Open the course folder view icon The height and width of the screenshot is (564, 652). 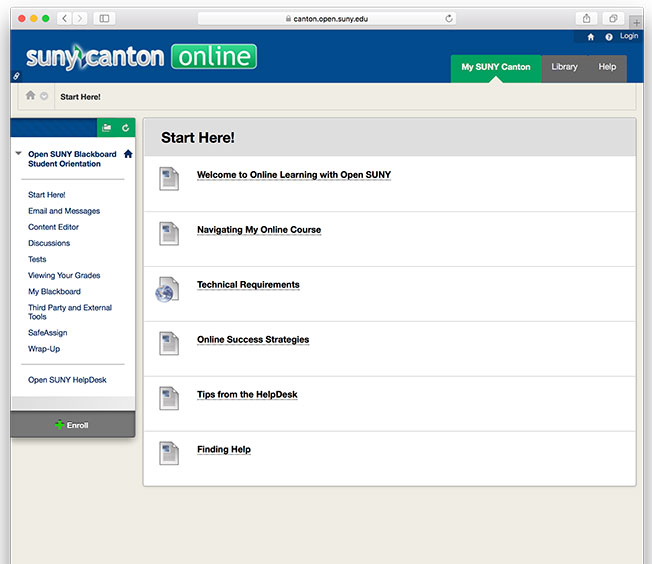pyautogui.click(x=107, y=128)
